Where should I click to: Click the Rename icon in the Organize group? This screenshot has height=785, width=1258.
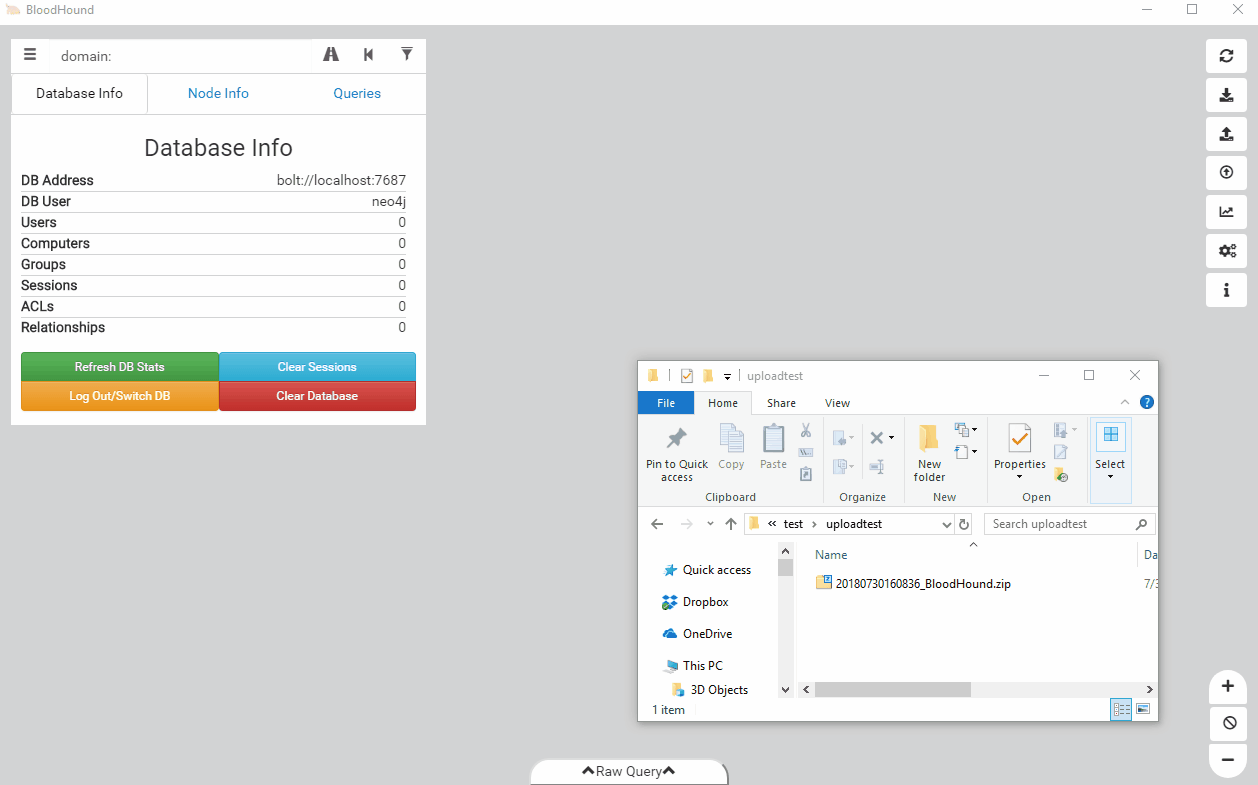[x=877, y=466]
